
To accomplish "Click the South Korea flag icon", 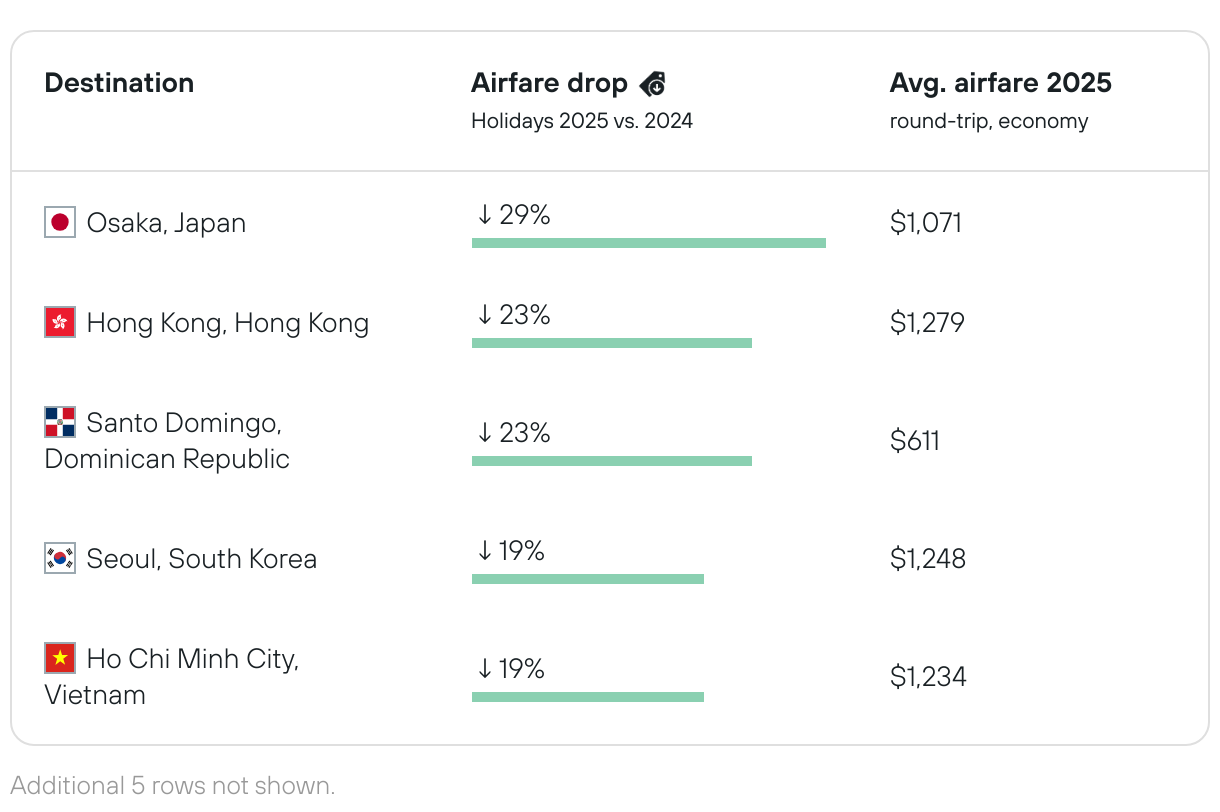I will [60, 558].
